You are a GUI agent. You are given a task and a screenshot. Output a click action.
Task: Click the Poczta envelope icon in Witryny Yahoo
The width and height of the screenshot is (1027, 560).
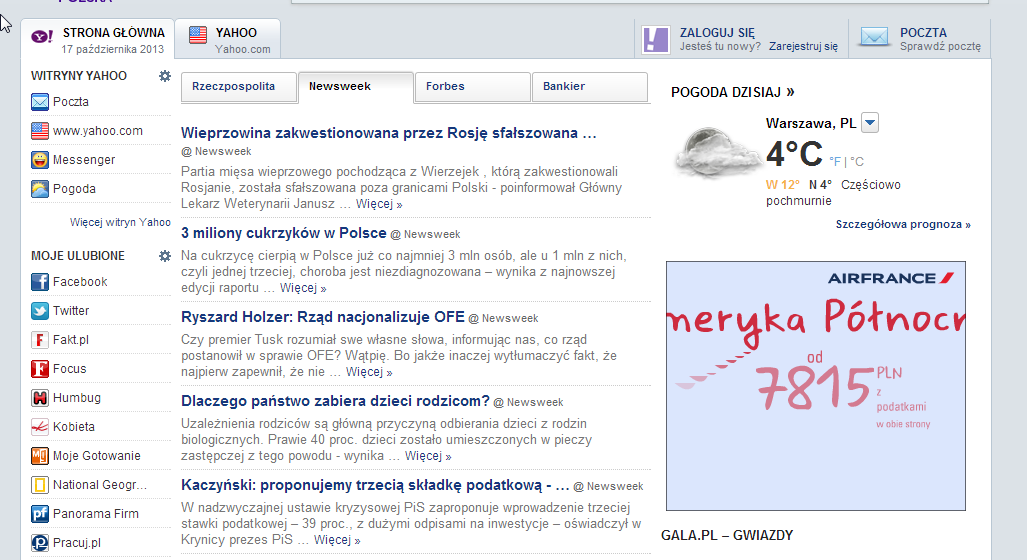click(40, 102)
